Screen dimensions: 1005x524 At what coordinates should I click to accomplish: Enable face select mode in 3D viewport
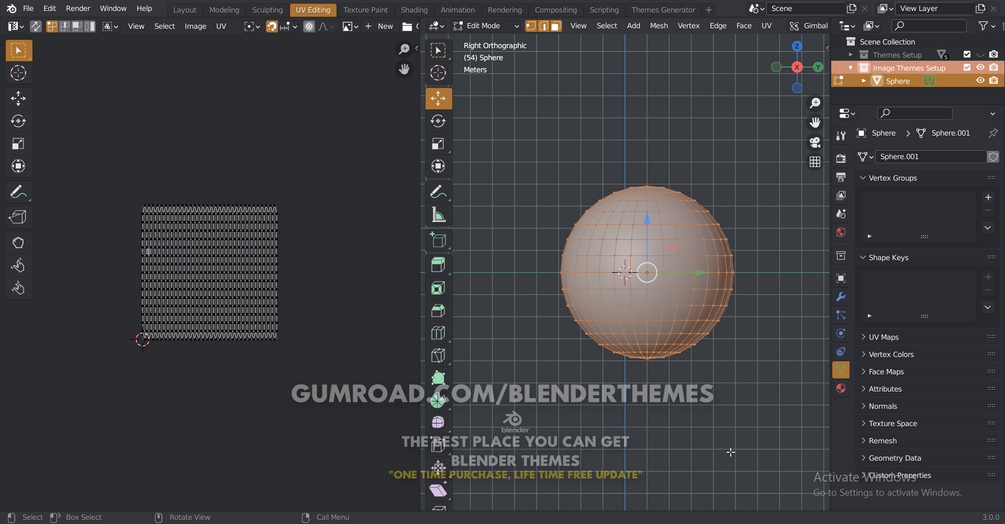pyautogui.click(x=556, y=26)
